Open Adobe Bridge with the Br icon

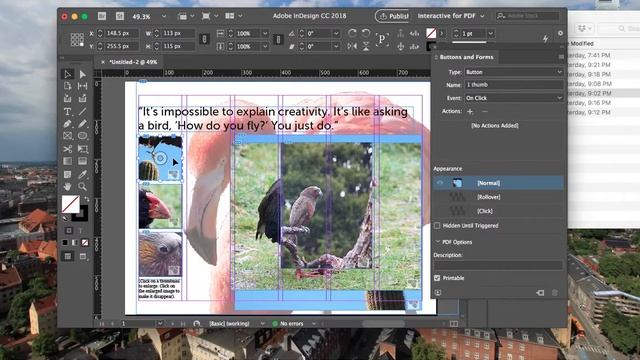tap(102, 16)
